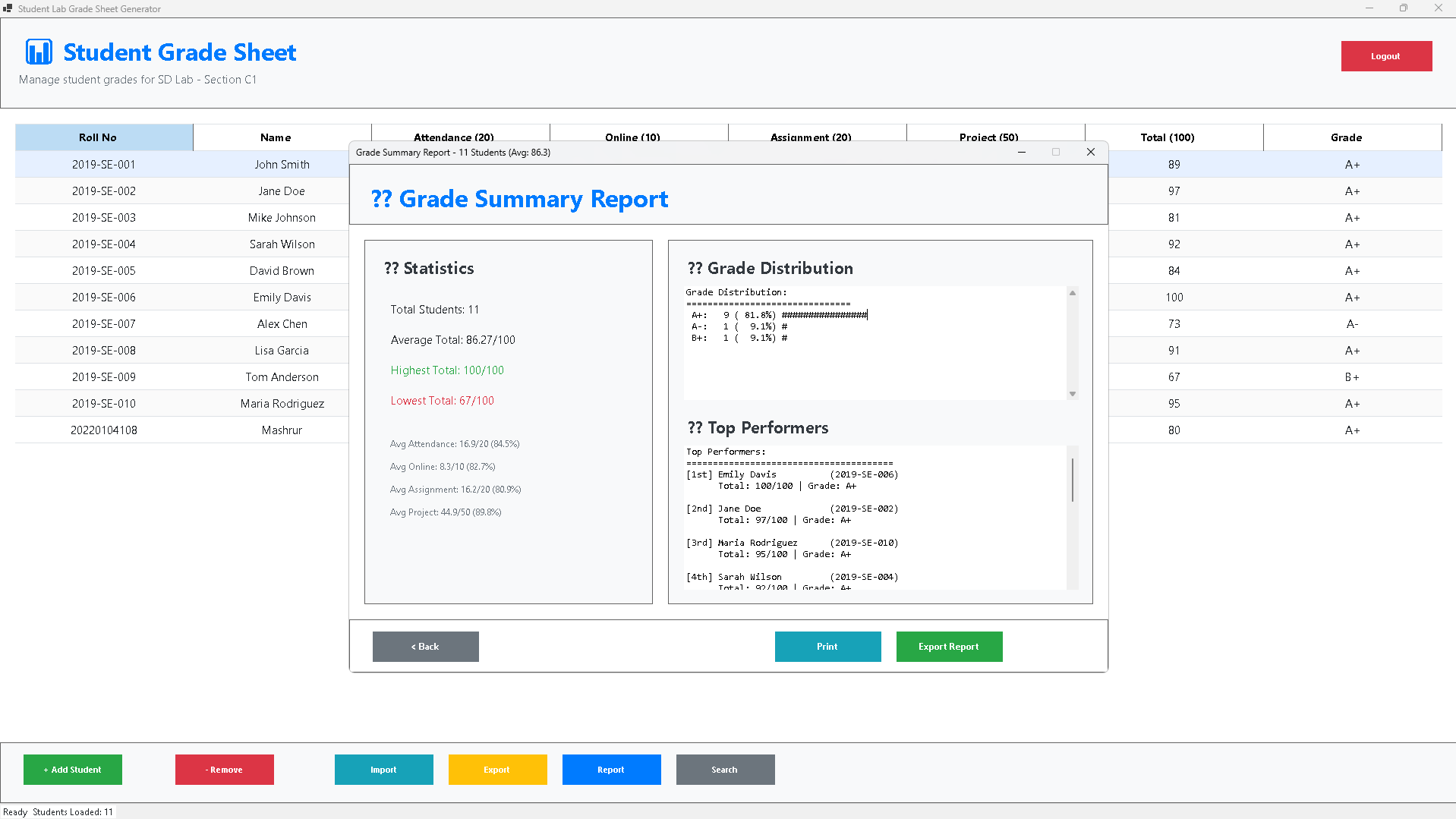Select roll number 2019-SE-001
The height and width of the screenshot is (819, 1456).
point(104,164)
